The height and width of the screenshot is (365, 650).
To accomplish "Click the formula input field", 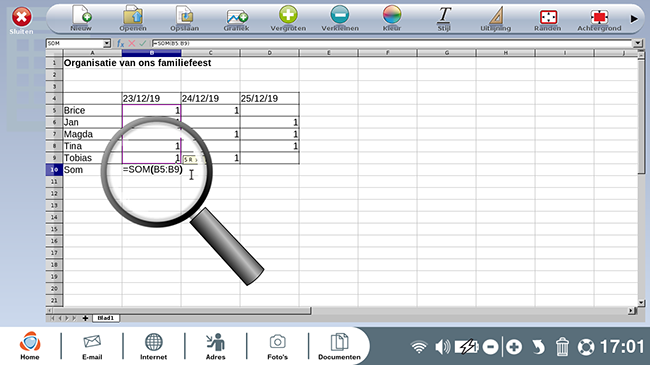I will [x=392, y=43].
